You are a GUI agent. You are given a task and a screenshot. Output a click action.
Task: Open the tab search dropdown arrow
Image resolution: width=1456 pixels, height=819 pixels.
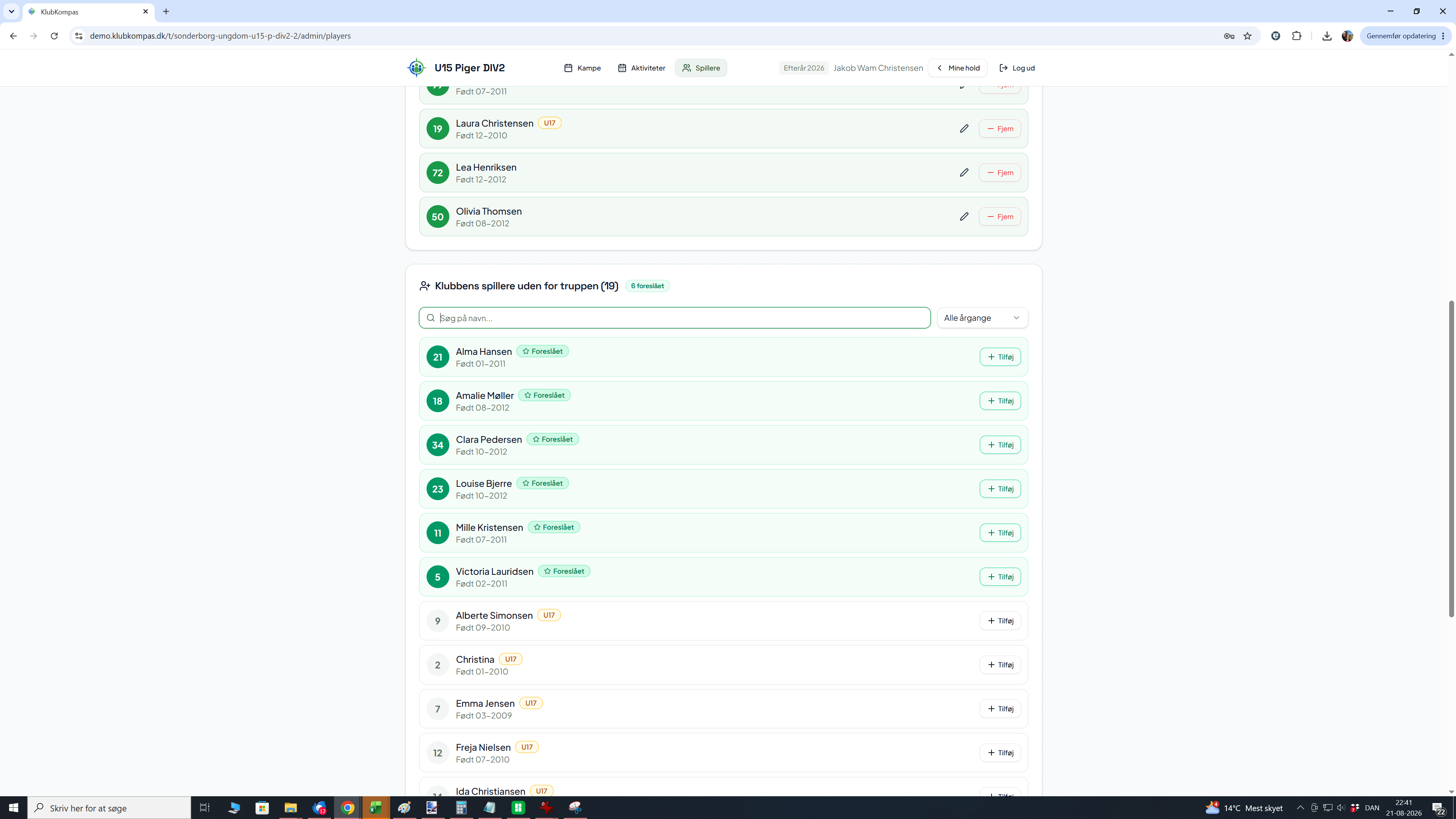point(11,11)
